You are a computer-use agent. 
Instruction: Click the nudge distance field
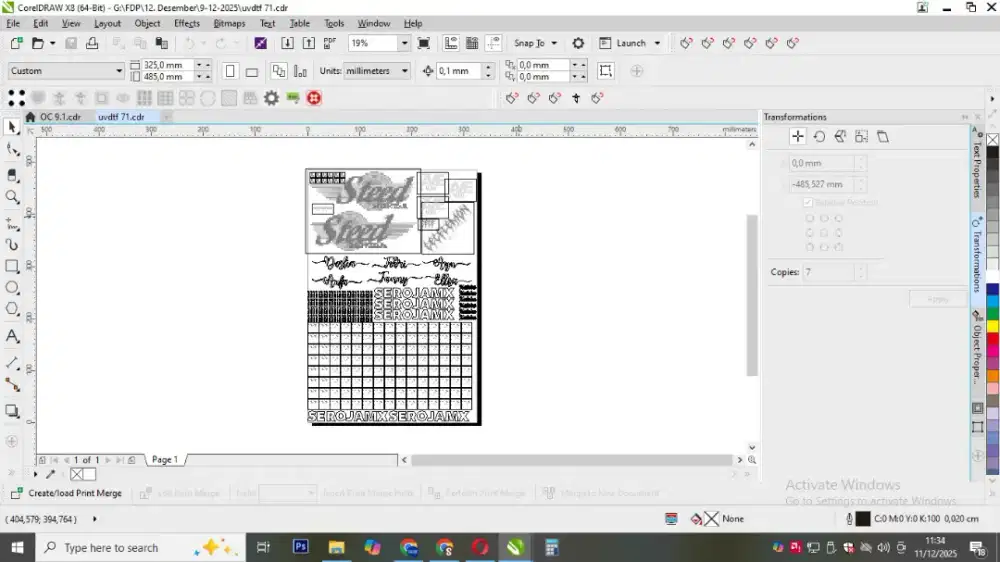[459, 71]
